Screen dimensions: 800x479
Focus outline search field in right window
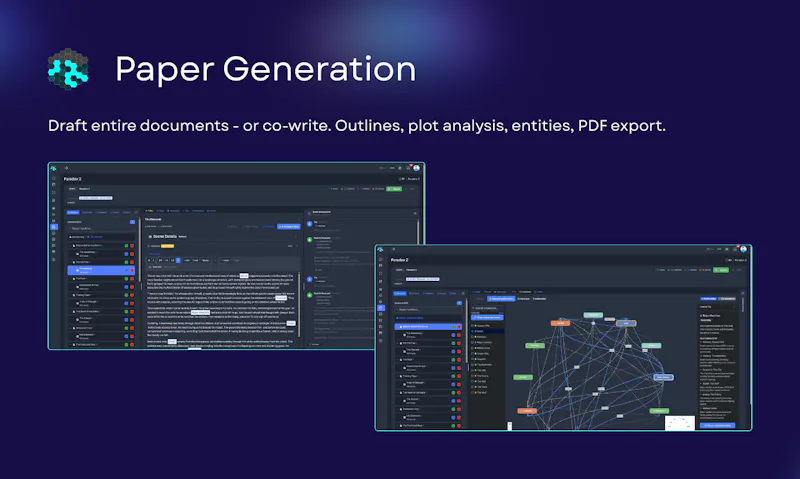coord(429,310)
